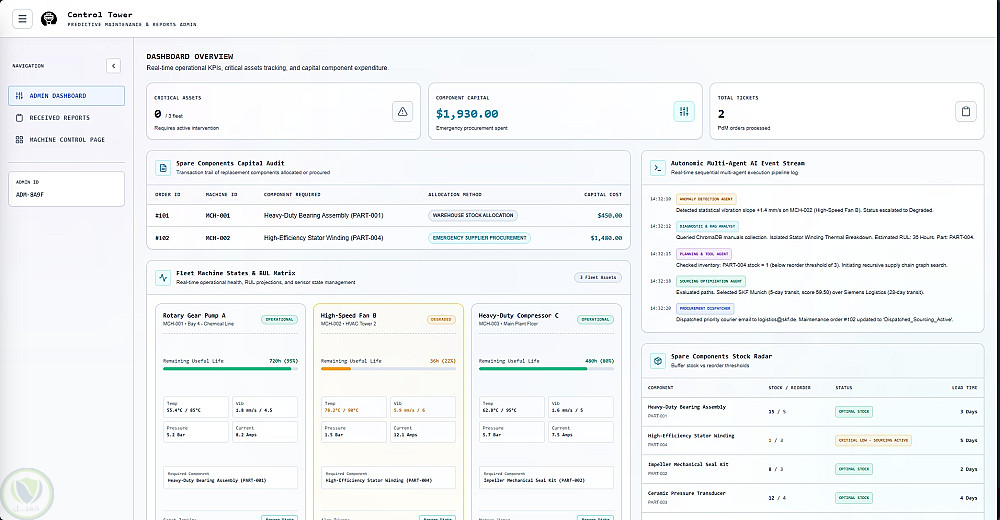Click the Component Capital sliders icon

684,112
